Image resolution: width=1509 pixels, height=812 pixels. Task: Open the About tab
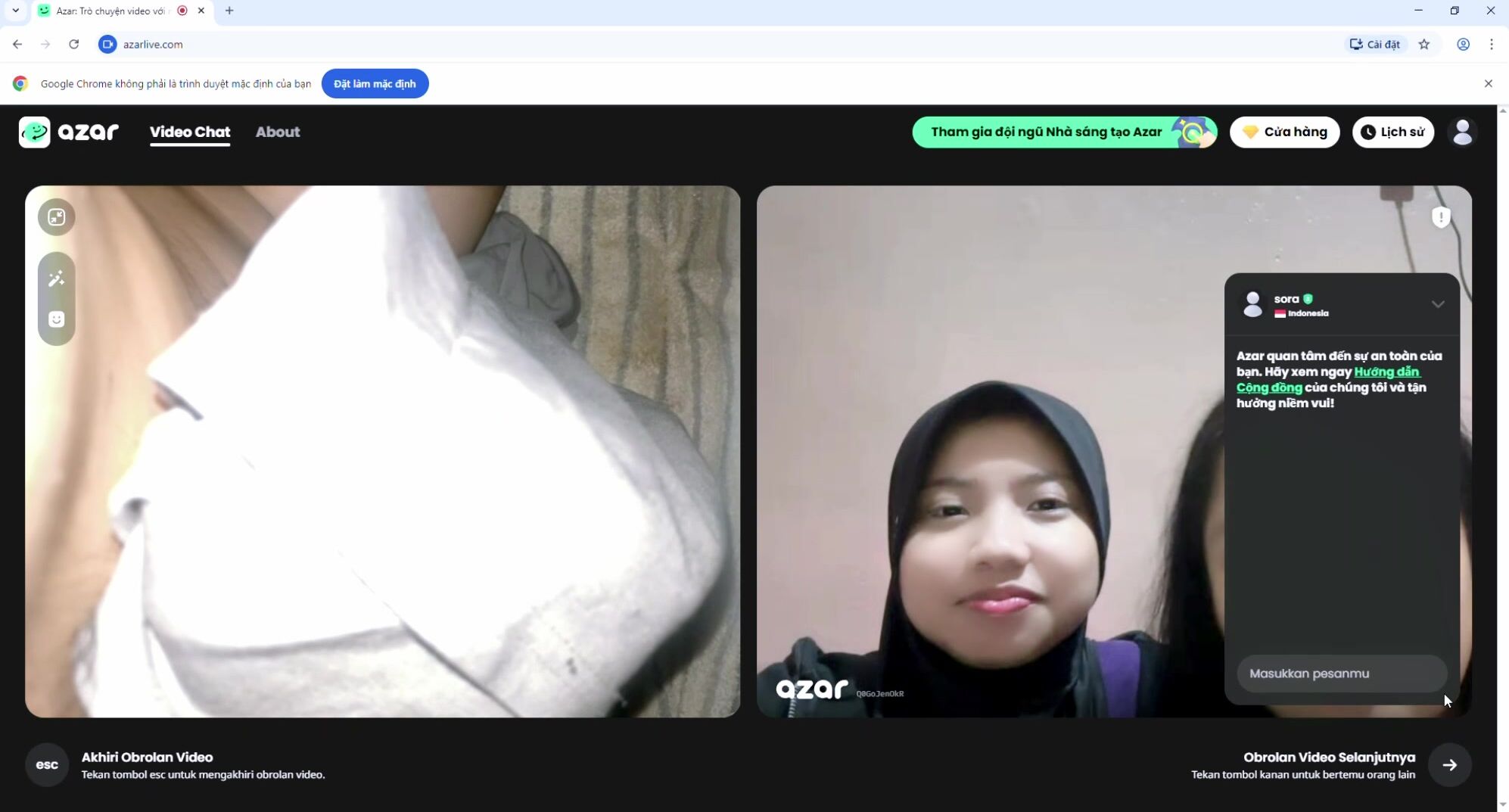[278, 132]
